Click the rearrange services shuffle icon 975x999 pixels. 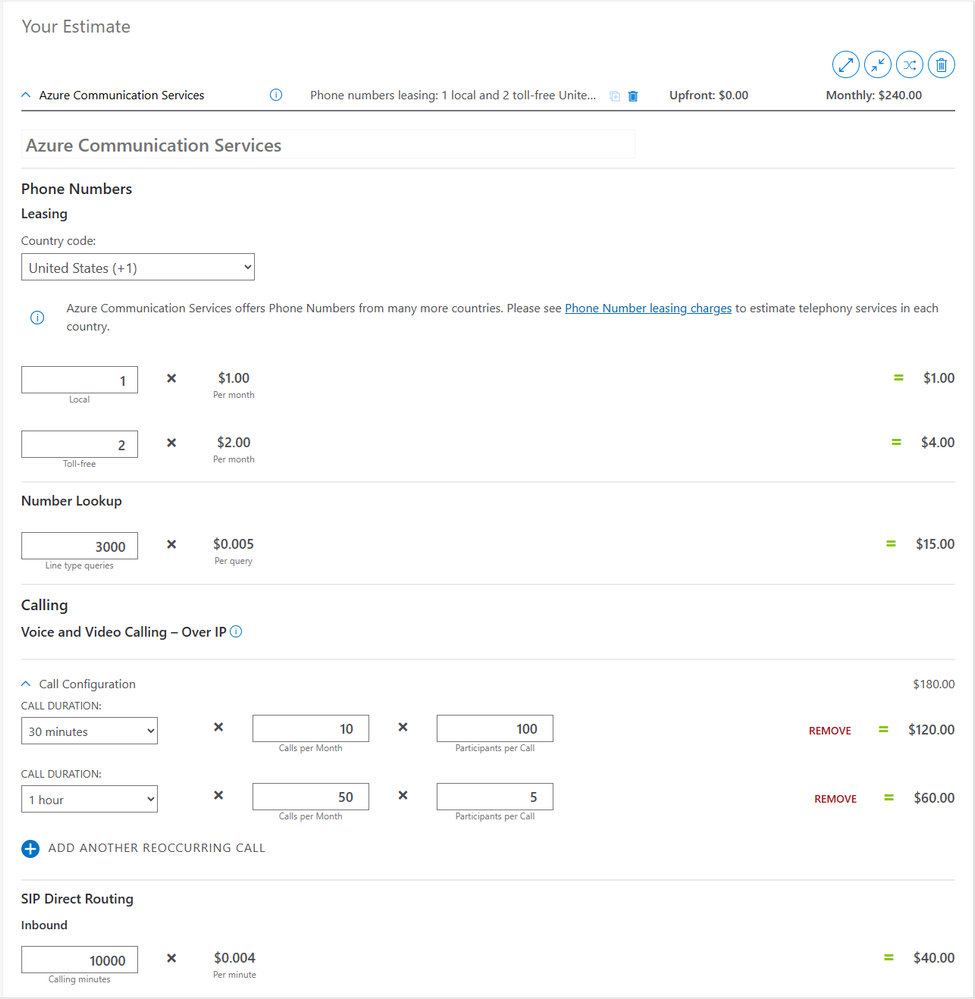click(x=909, y=64)
